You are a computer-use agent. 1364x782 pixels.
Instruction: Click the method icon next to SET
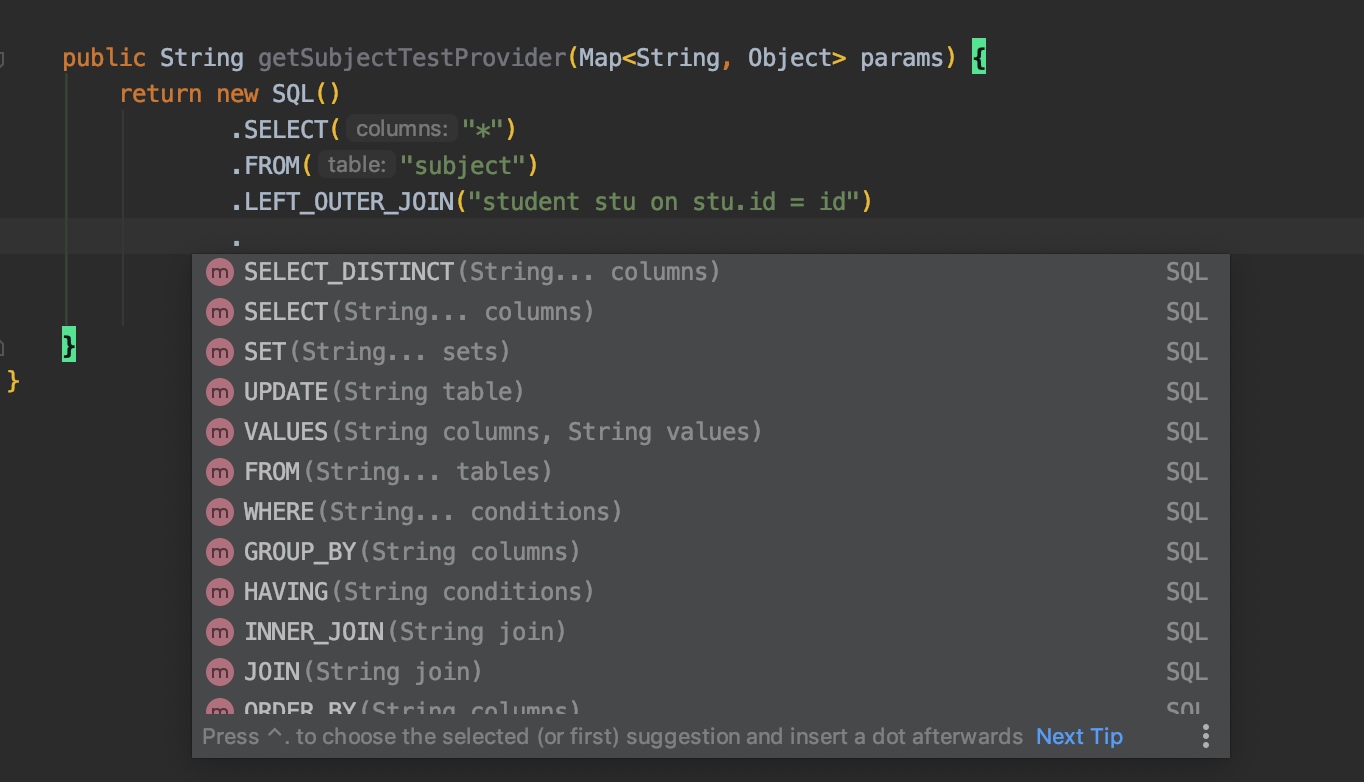pyautogui.click(x=219, y=352)
